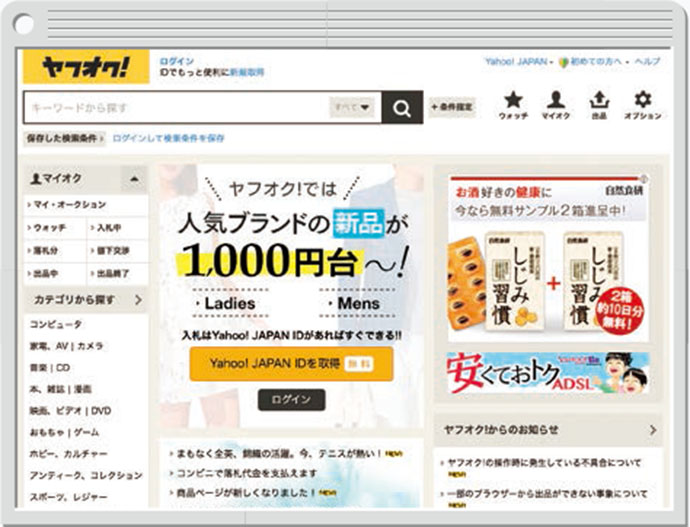Open the すべて category dropdown
This screenshot has width=690, height=527.
pos(352,107)
